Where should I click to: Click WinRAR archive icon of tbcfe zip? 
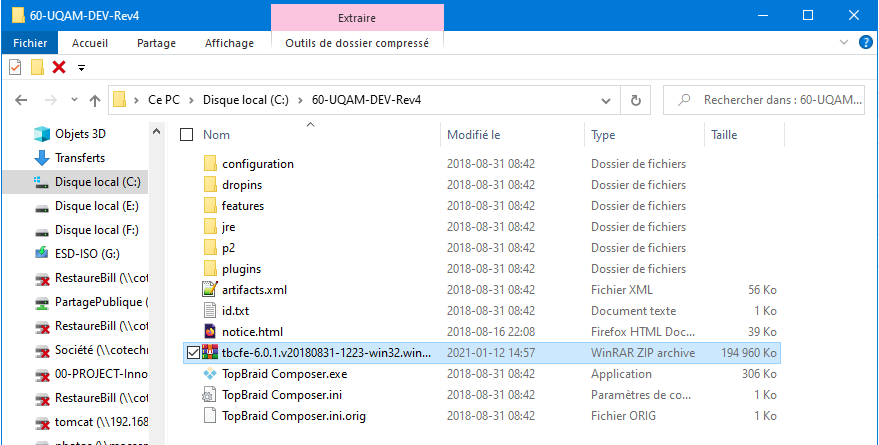[210, 353]
